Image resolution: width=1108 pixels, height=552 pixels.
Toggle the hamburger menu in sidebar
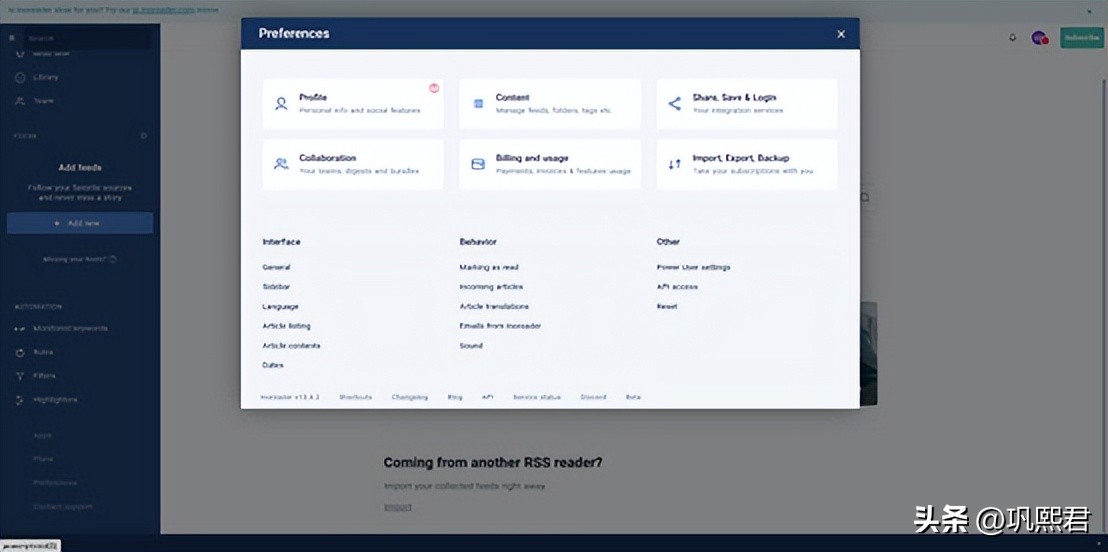tap(12, 38)
